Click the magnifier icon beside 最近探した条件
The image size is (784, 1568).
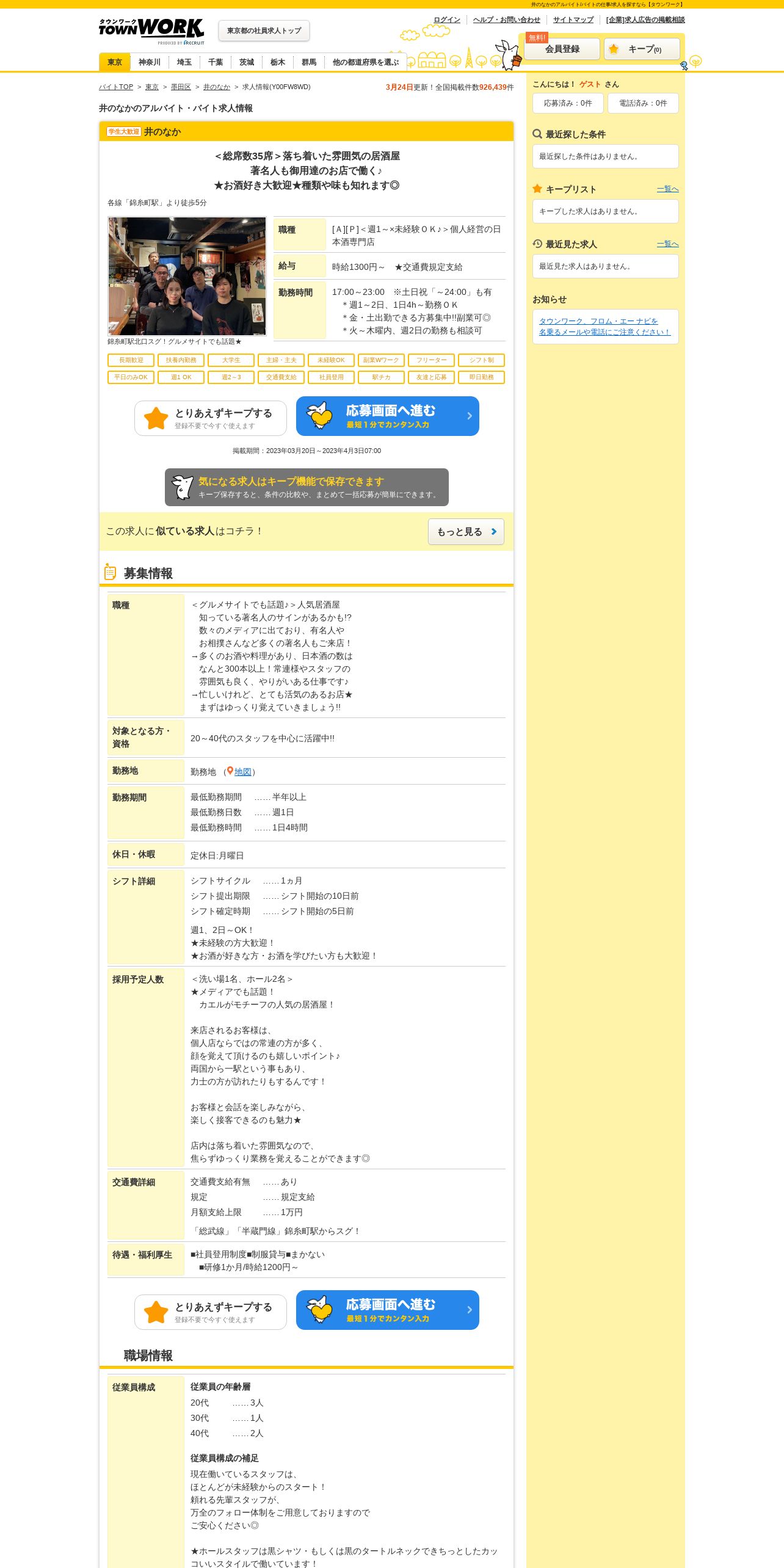point(537,134)
